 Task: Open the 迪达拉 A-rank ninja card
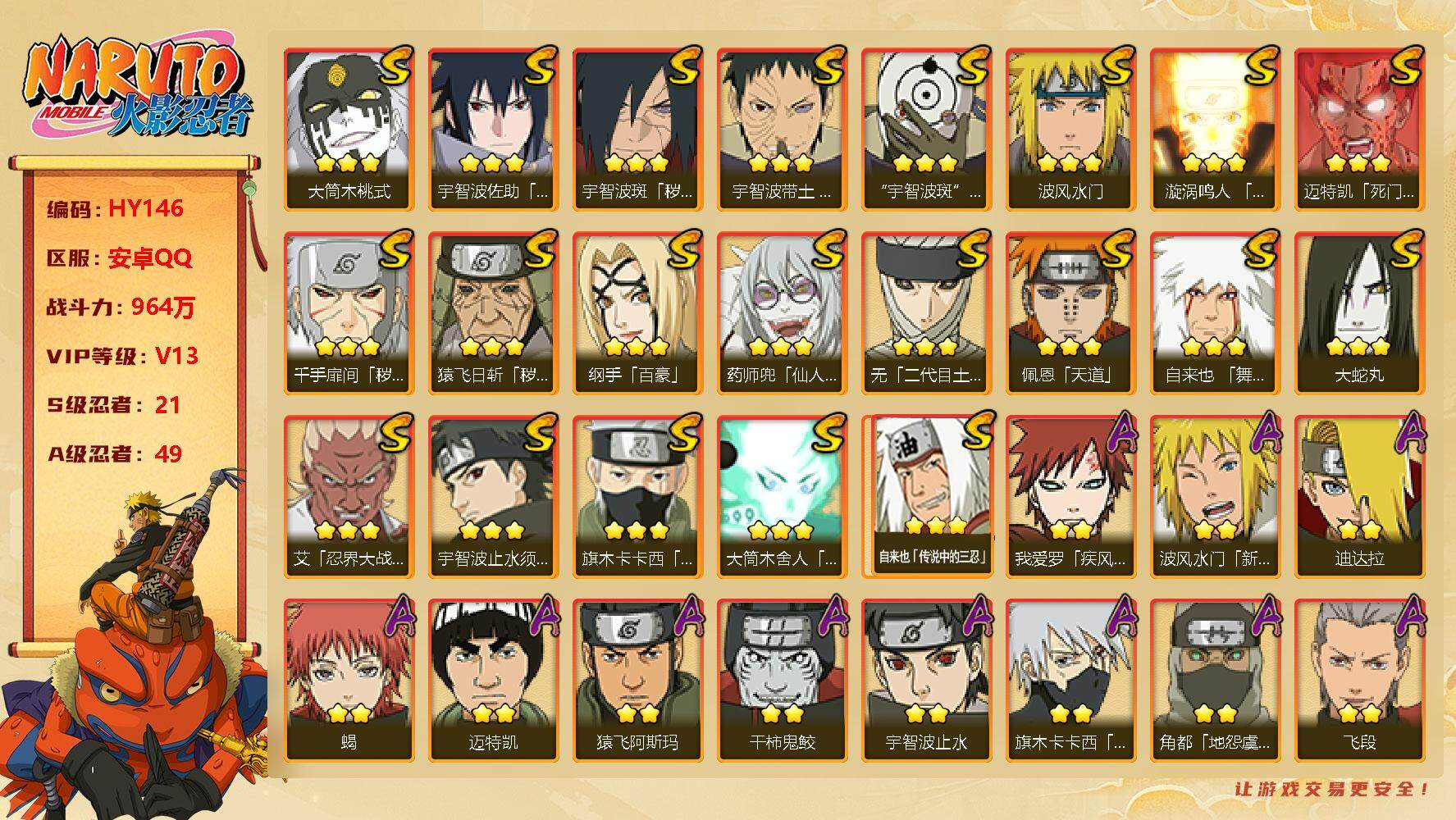pyautogui.click(x=1359, y=497)
